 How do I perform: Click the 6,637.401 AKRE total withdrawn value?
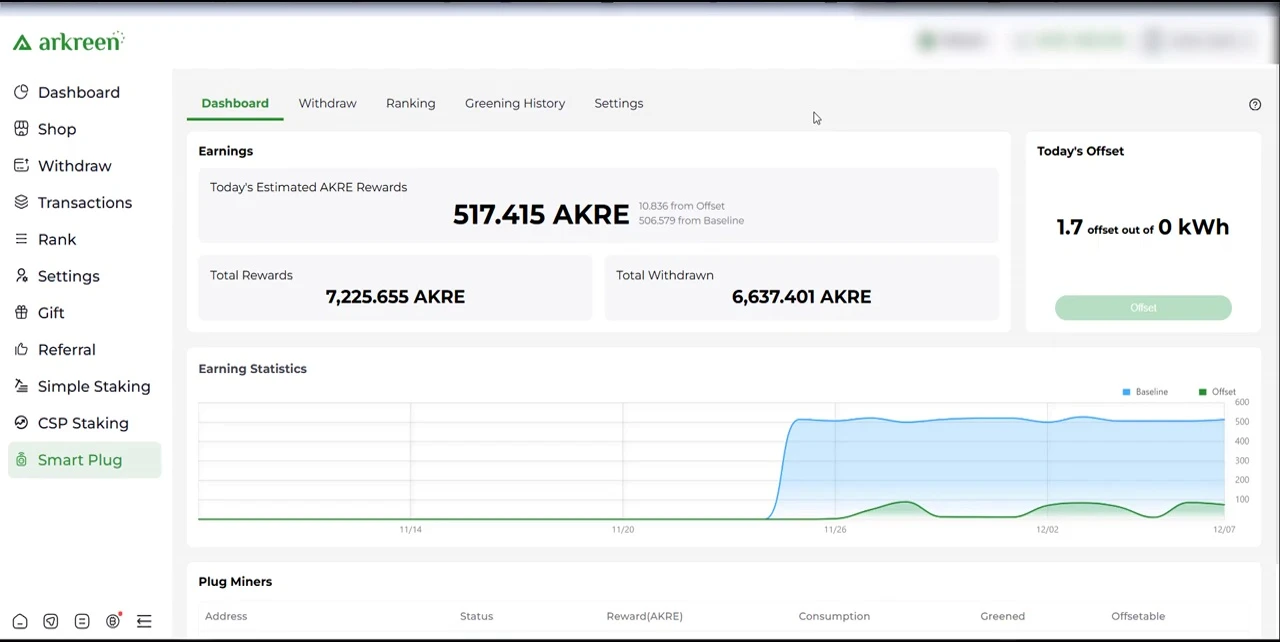801,297
